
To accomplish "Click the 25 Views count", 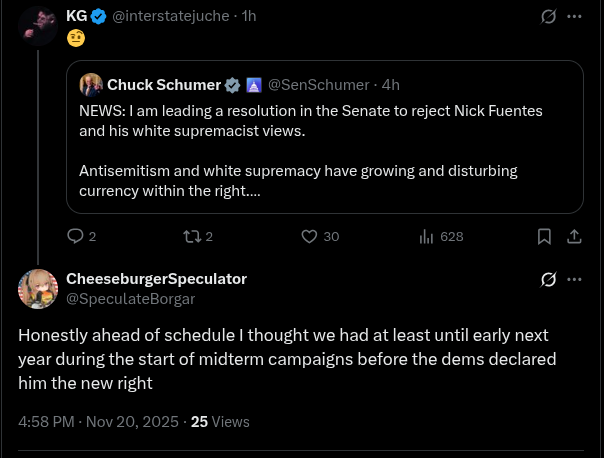I will [220, 422].
